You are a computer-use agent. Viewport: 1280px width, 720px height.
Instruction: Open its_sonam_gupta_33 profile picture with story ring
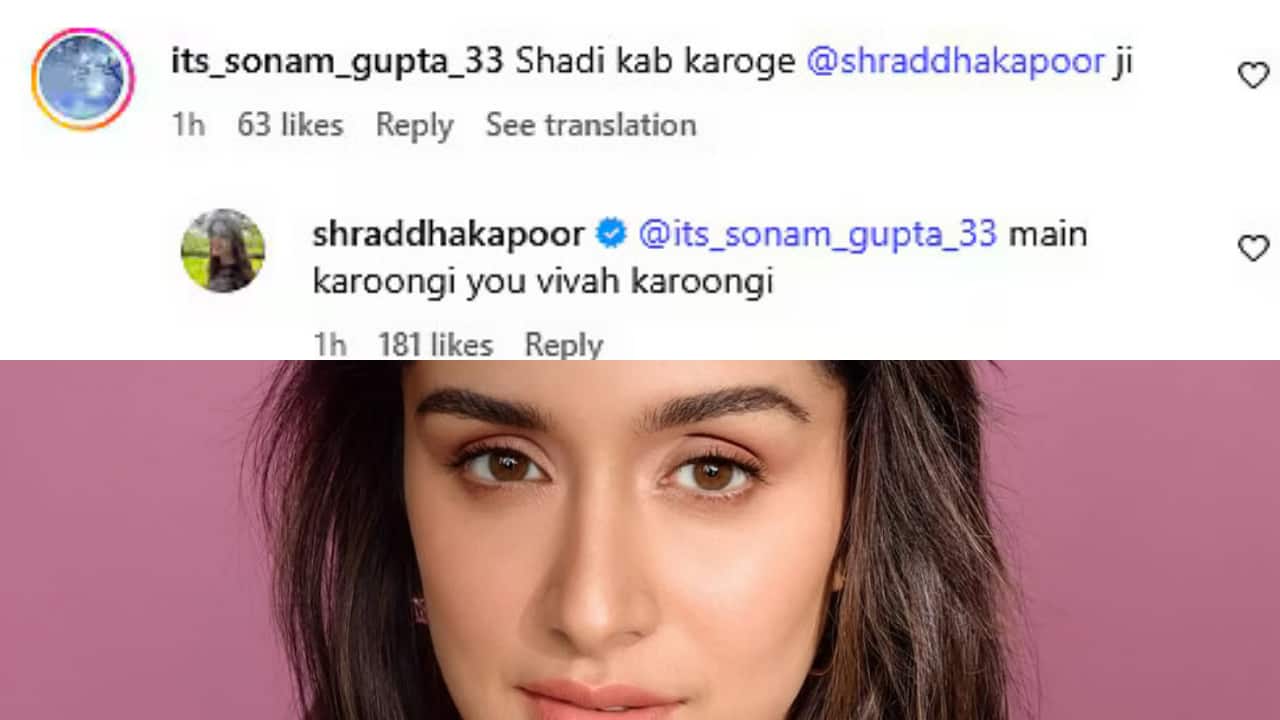83,79
